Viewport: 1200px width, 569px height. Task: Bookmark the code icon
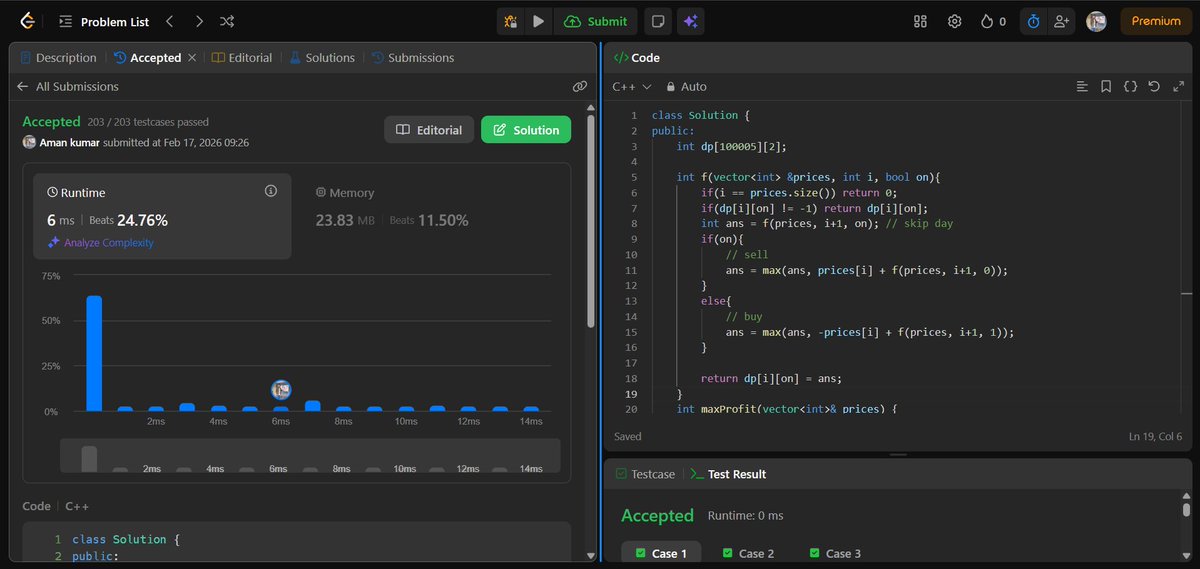click(x=1106, y=87)
